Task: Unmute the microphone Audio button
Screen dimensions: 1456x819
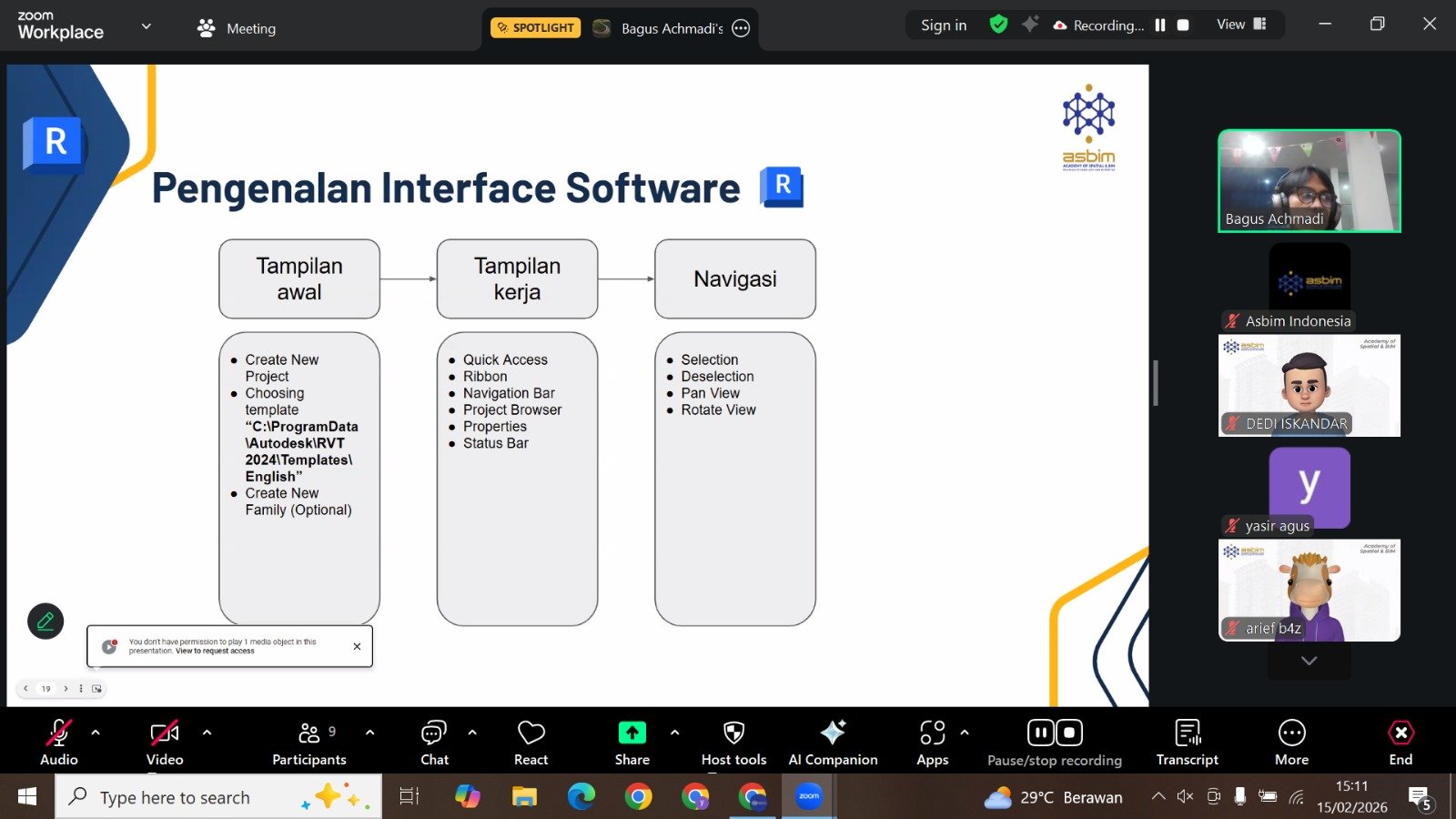Action: 59,742
